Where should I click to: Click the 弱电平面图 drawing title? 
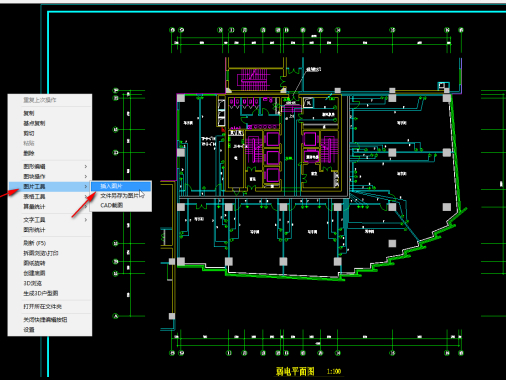pyautogui.click(x=295, y=371)
